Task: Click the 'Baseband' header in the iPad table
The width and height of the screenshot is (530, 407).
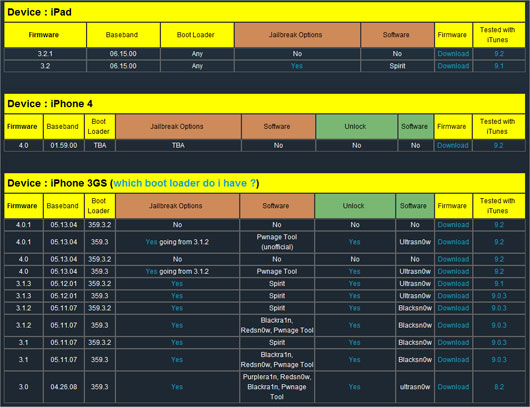Action: point(123,35)
